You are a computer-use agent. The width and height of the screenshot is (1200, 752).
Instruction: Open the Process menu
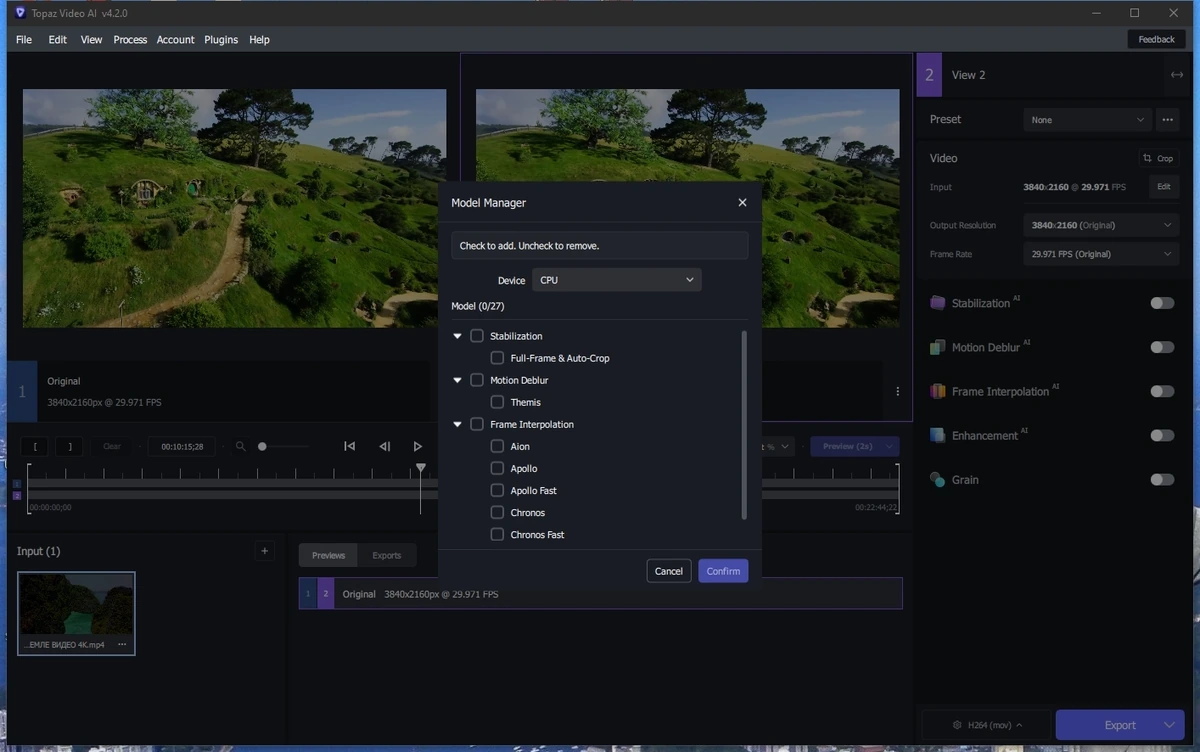click(130, 40)
